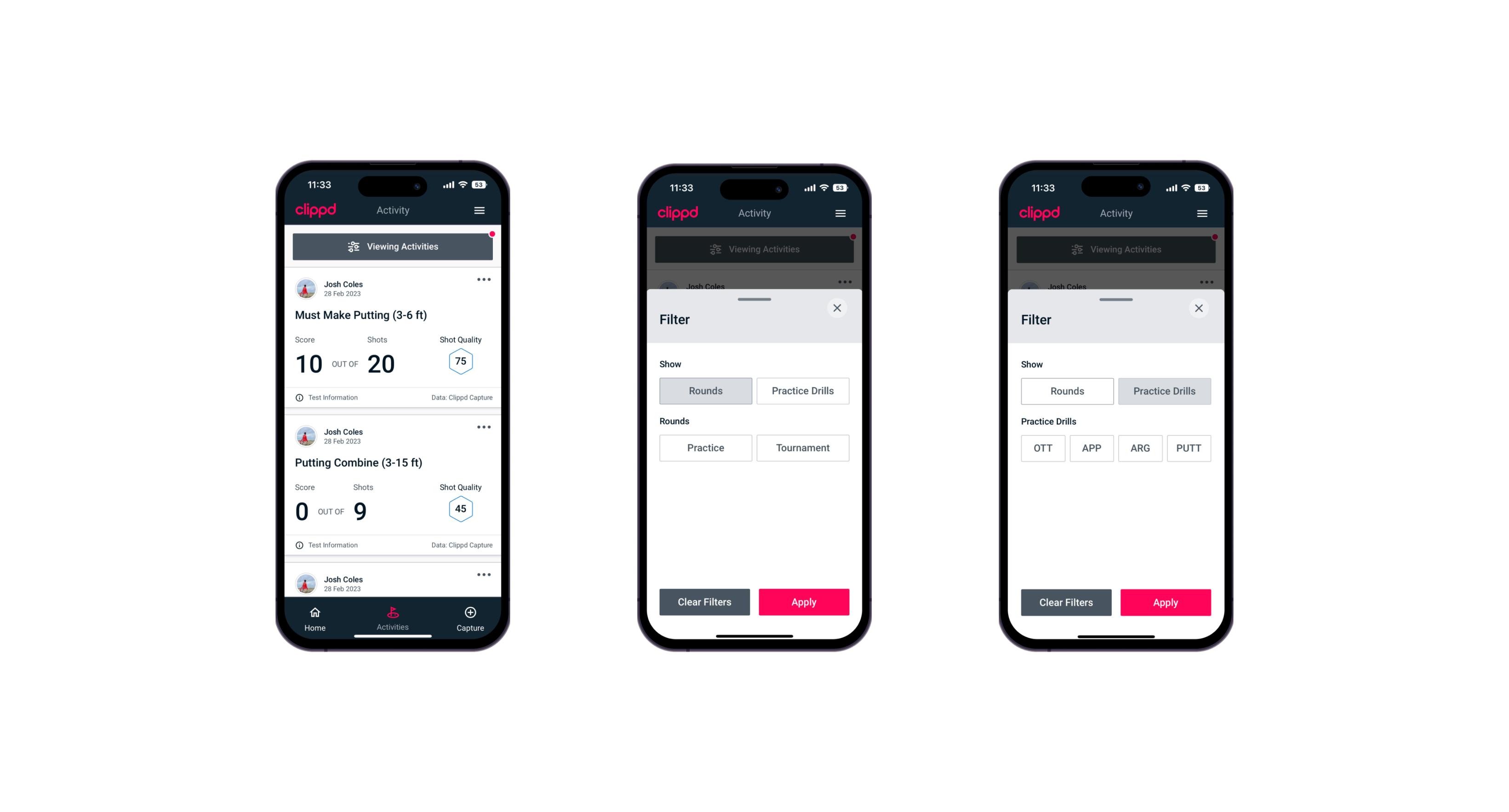Image resolution: width=1509 pixels, height=812 pixels.
Task: Select the PUTT practice drill category
Action: click(1192, 448)
